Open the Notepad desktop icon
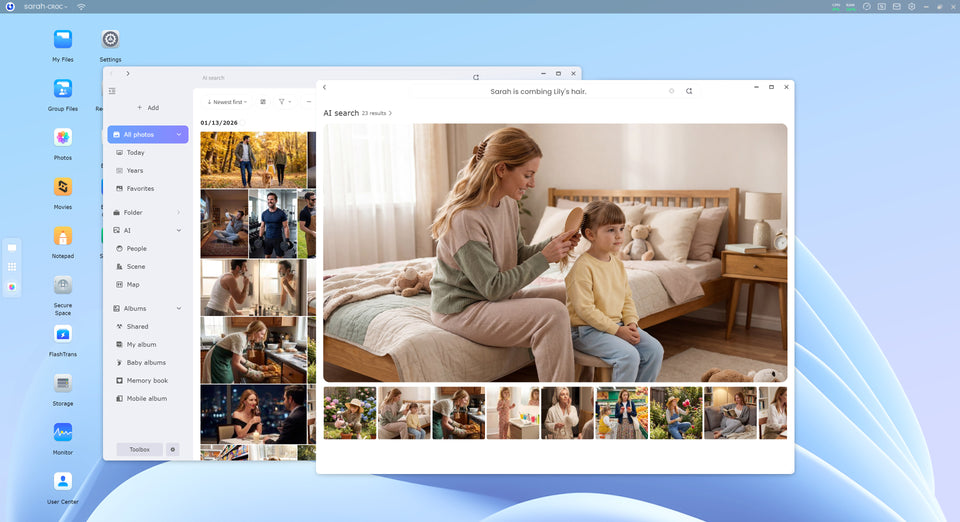Image resolution: width=960 pixels, height=522 pixels. [x=62, y=236]
